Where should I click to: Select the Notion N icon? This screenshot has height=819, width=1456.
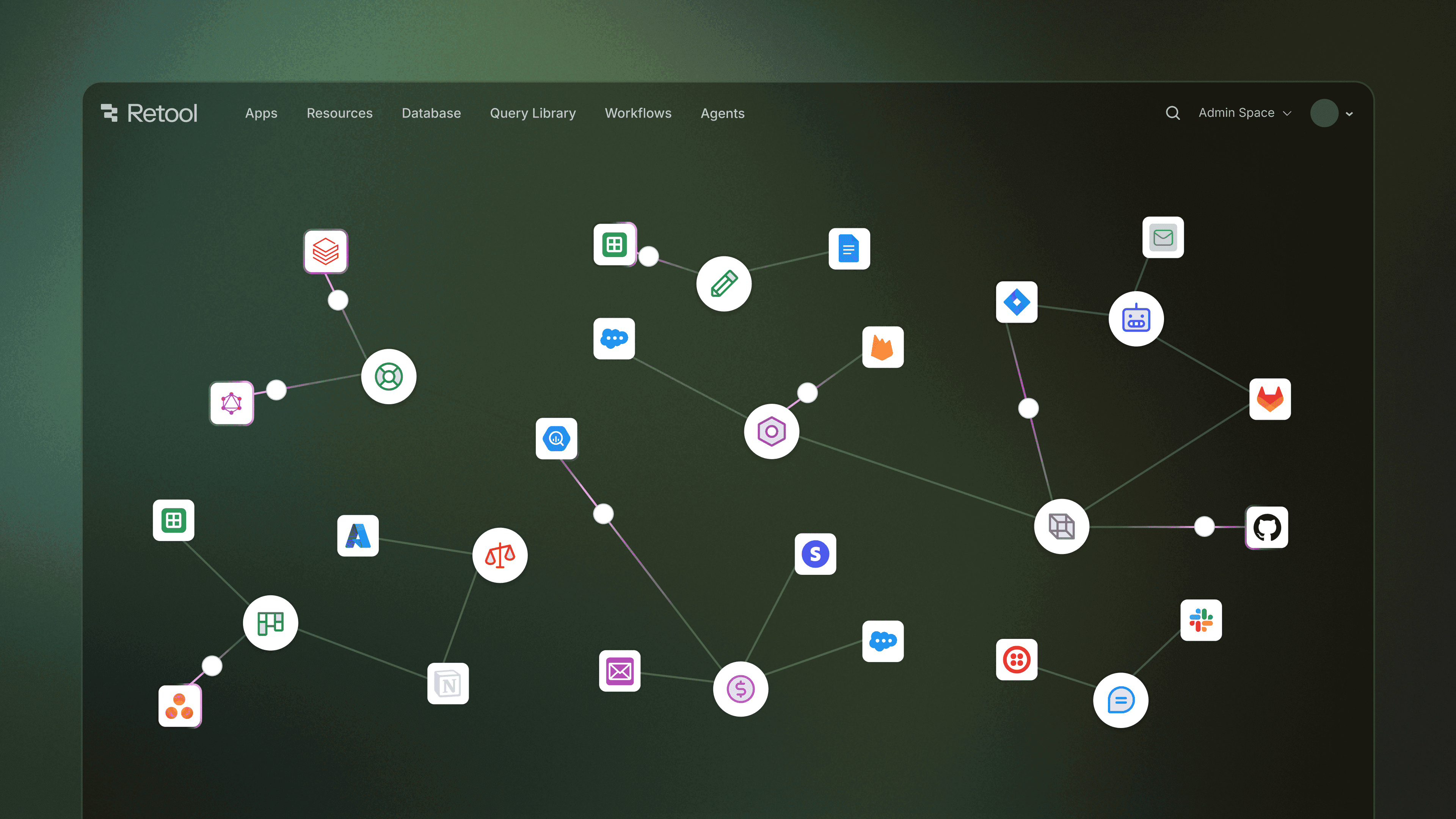448,683
